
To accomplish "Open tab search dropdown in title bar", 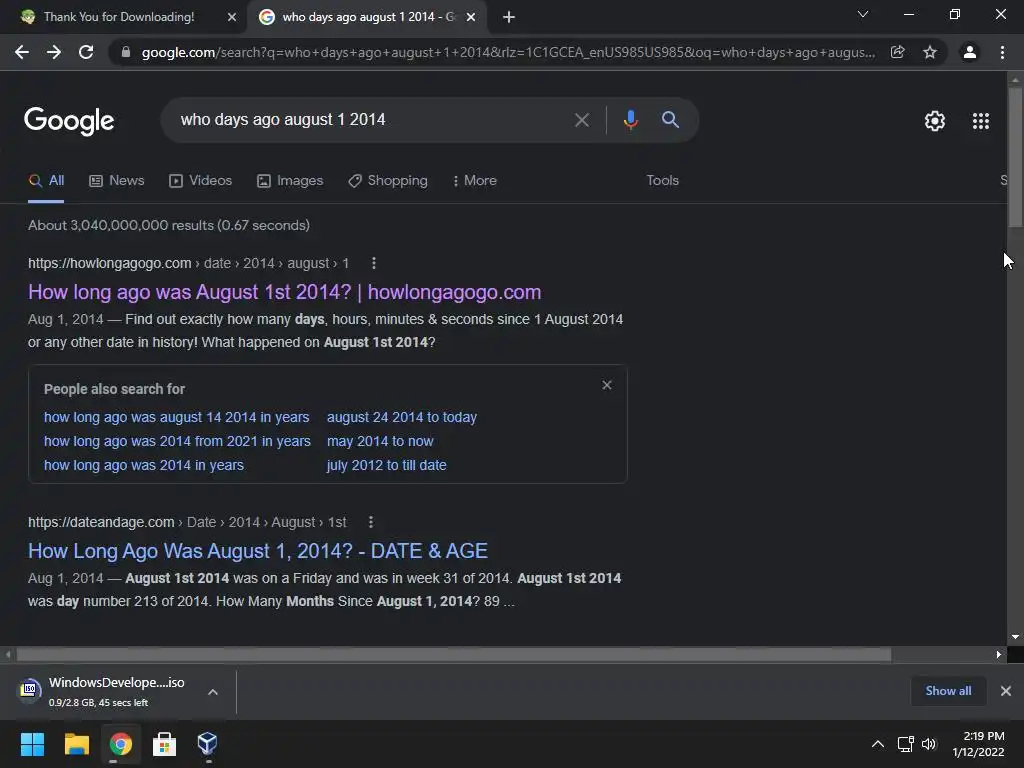I will [863, 14].
